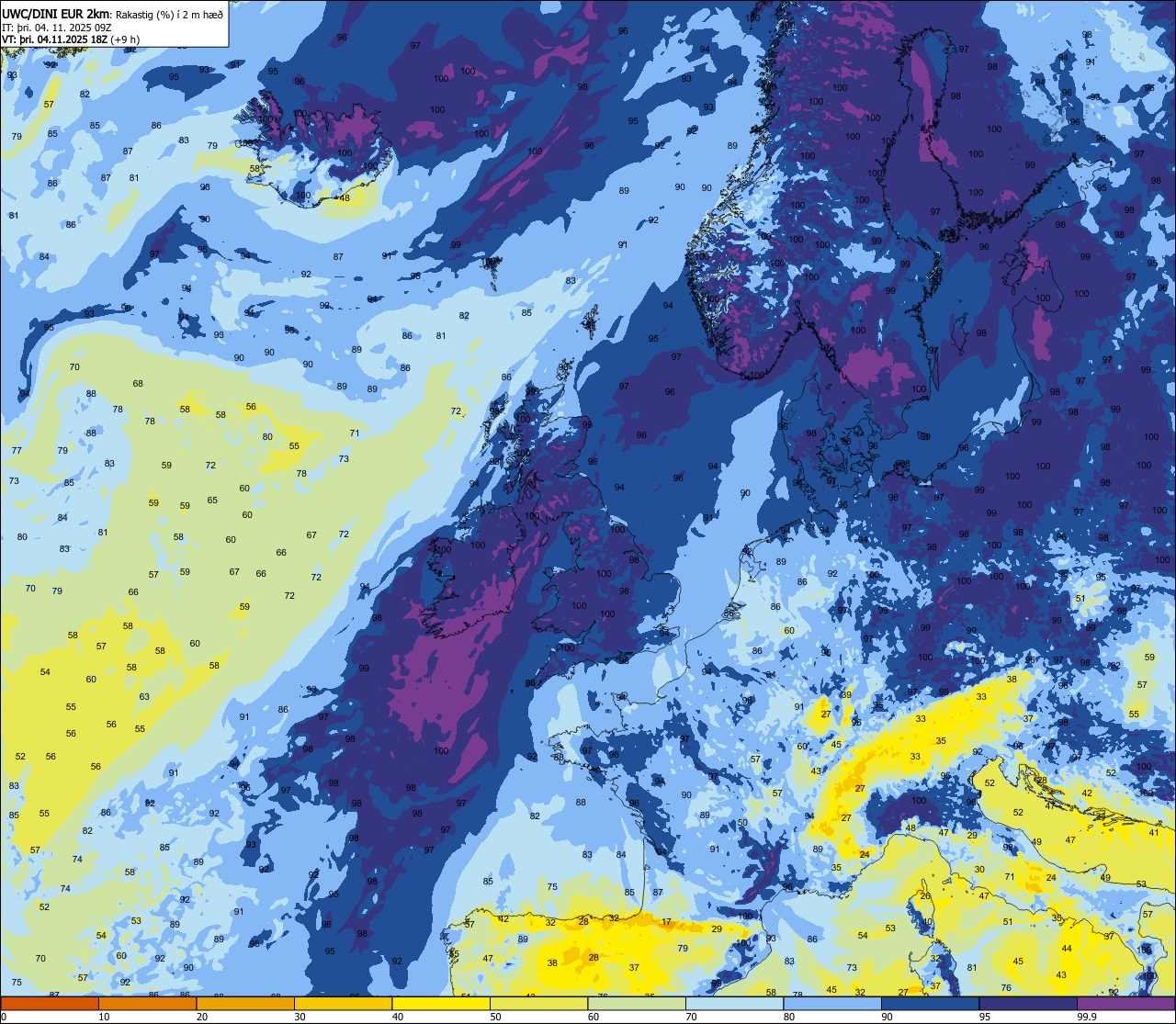This screenshot has height=1024, width=1176.
Task: Click the '30' label on the legend scale
Action: click(x=300, y=1017)
